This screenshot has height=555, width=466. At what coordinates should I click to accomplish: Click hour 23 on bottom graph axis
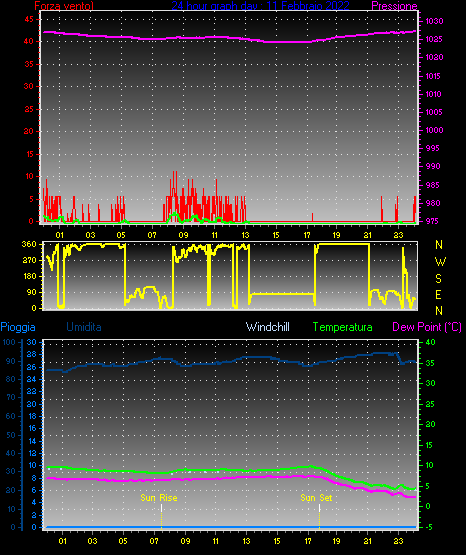coord(398,541)
